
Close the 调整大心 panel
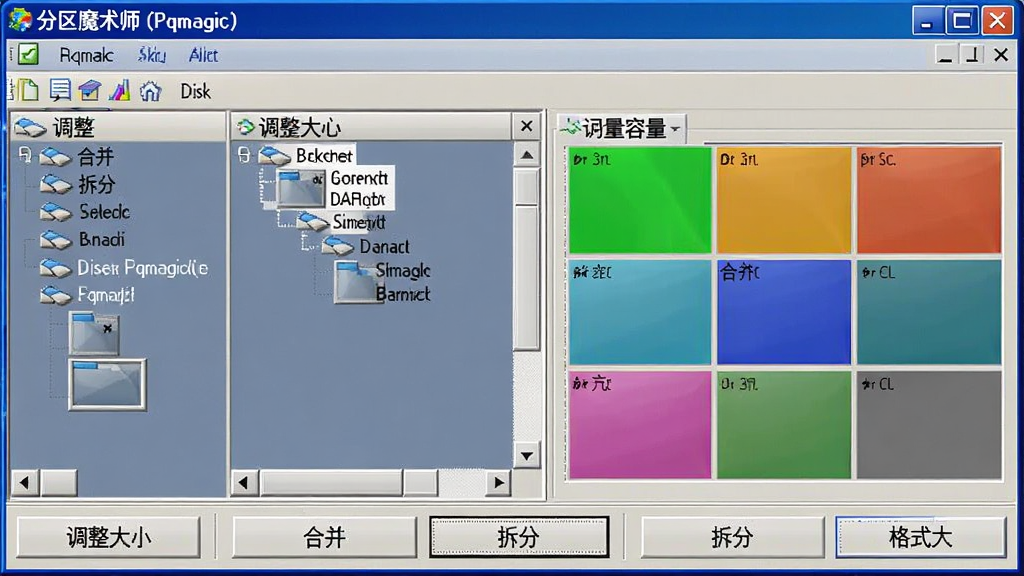pos(526,126)
